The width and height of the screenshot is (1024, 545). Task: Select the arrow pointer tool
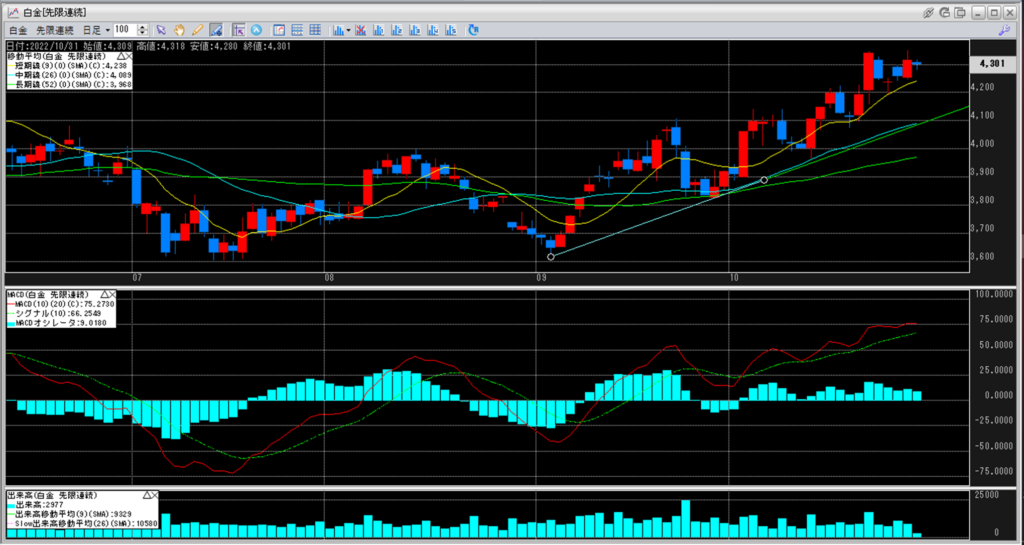pyautogui.click(x=161, y=31)
